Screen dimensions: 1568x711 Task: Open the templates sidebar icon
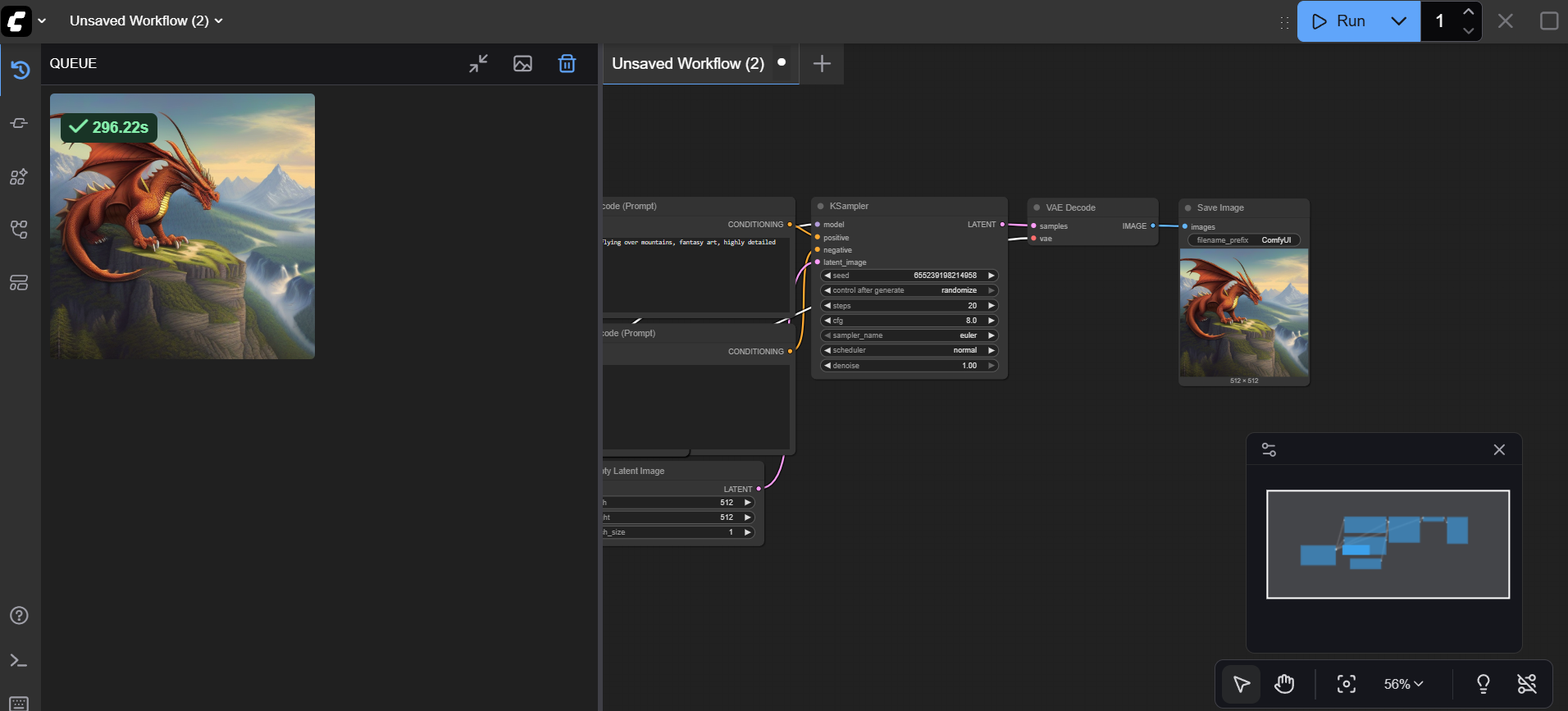(x=19, y=283)
